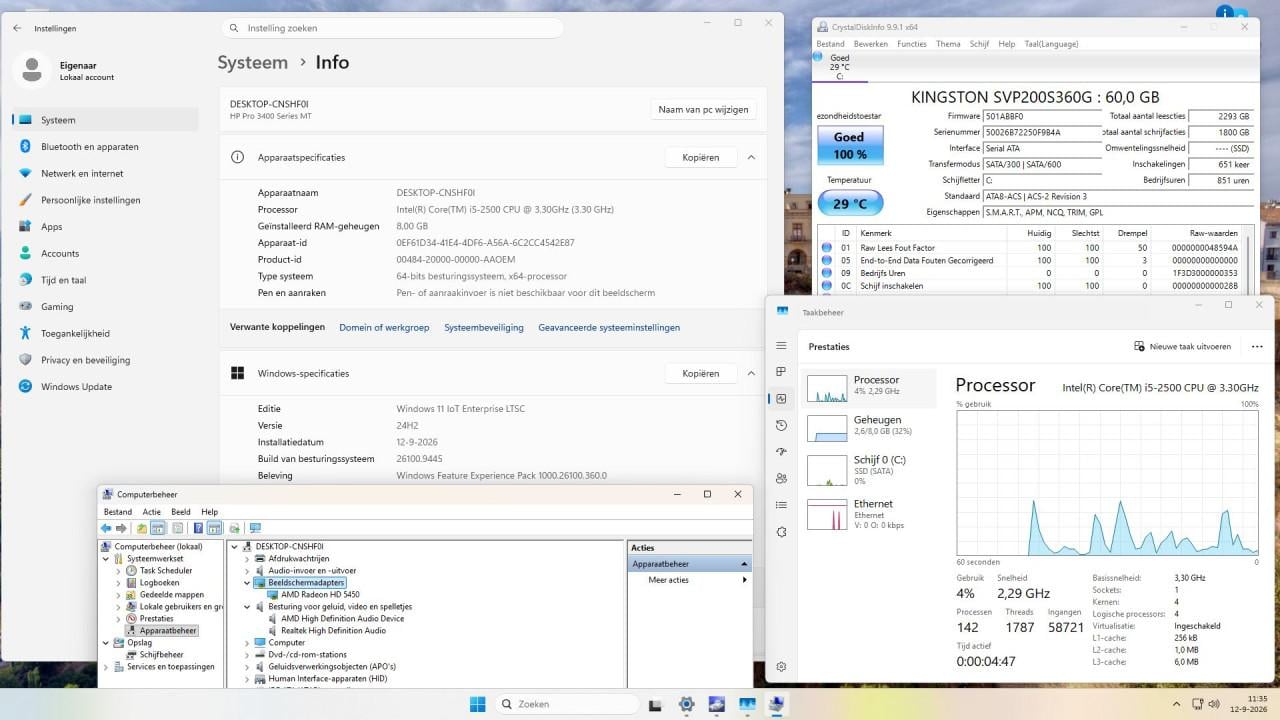
Task: Open Meer acties submenu arrow in Acties pane
Action: (x=743, y=580)
